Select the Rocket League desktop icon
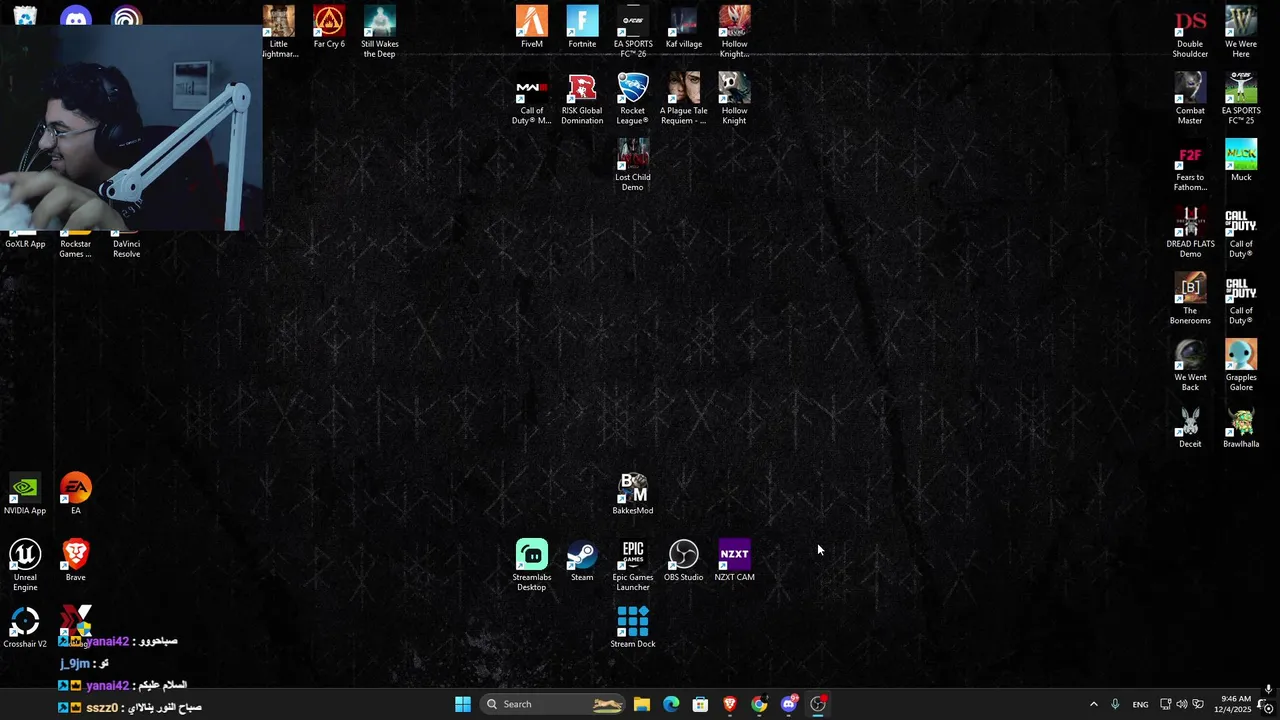 [x=633, y=99]
